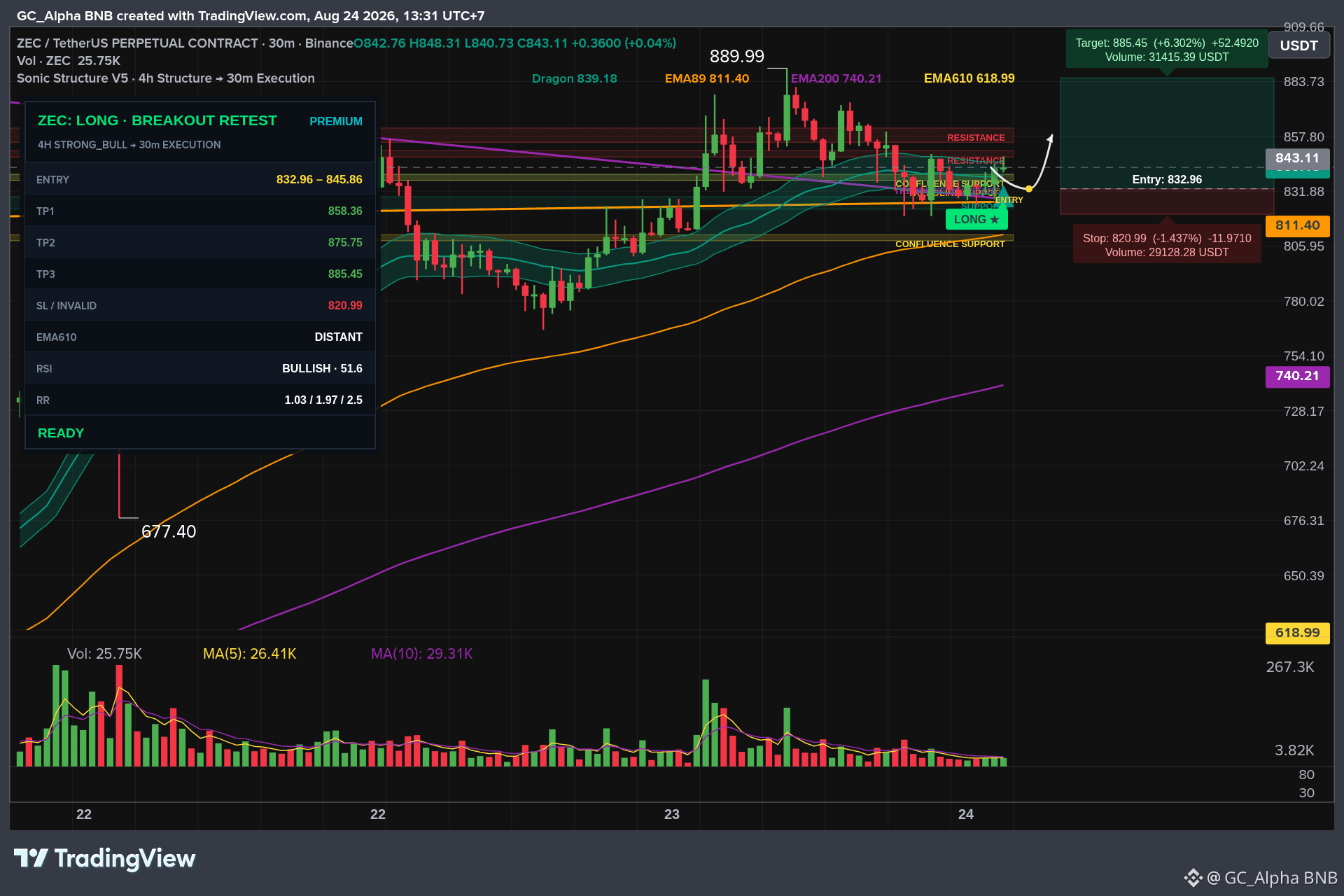1344x896 pixels.
Task: Click the TP2 value 875.75
Action: [x=345, y=243]
